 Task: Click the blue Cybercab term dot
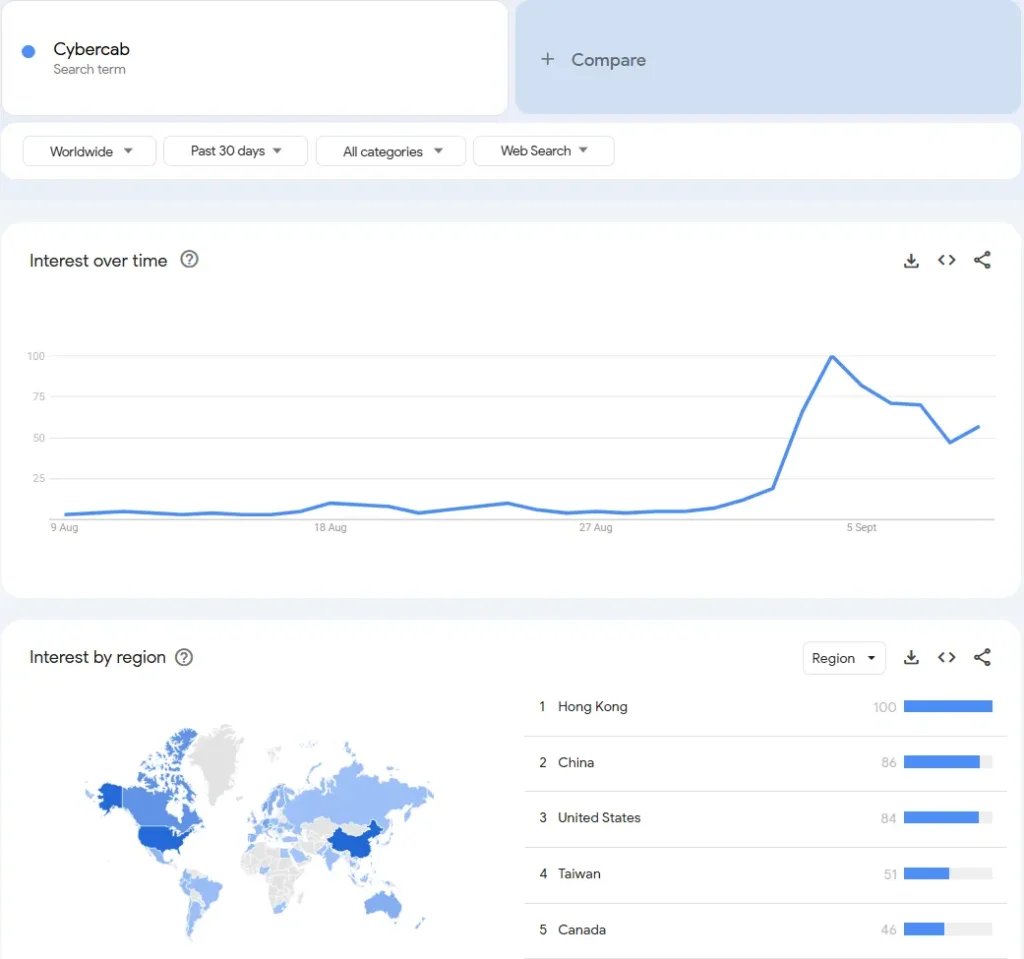(28, 51)
